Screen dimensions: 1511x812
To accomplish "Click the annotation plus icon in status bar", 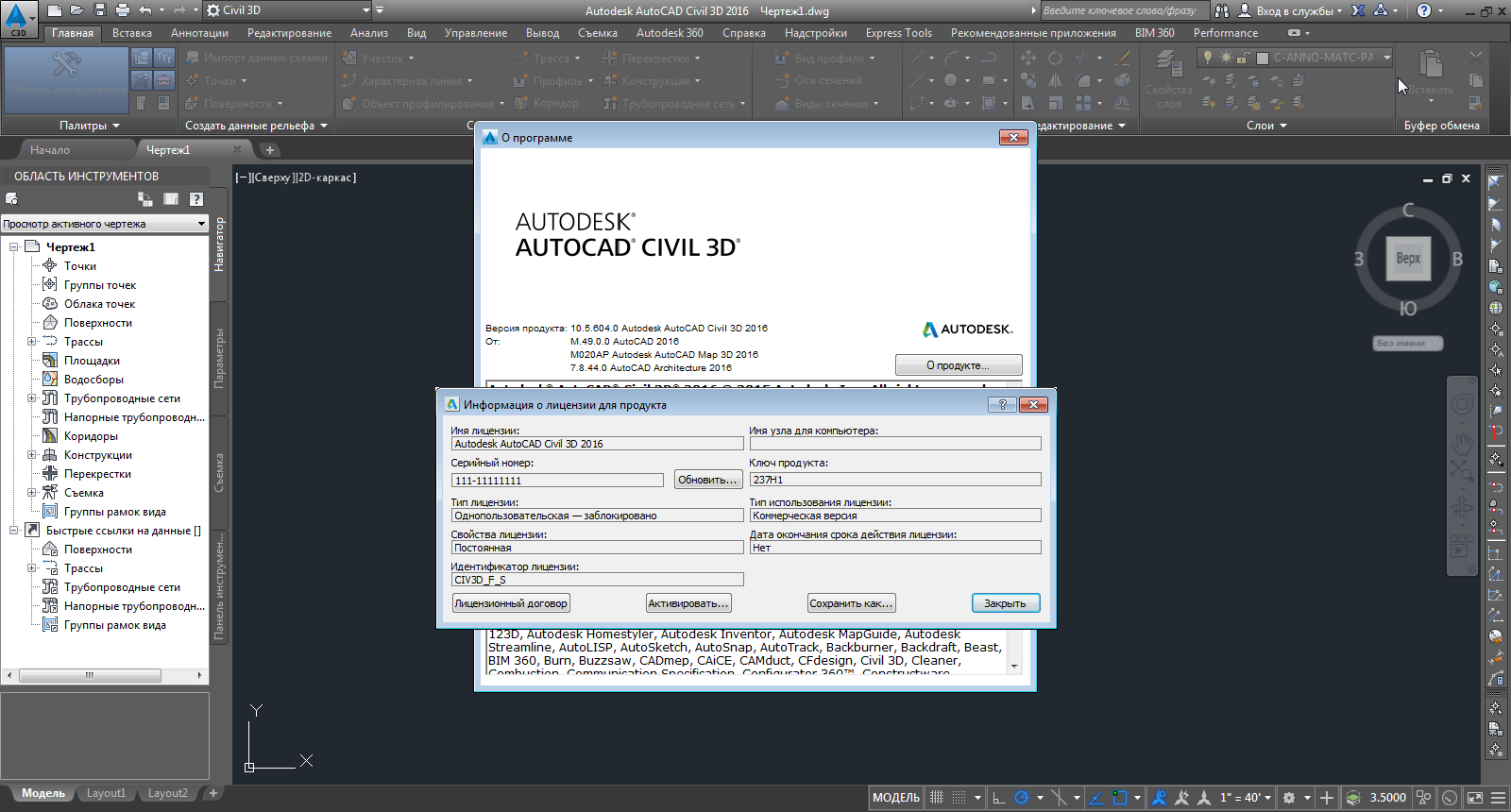I will tap(1327, 798).
